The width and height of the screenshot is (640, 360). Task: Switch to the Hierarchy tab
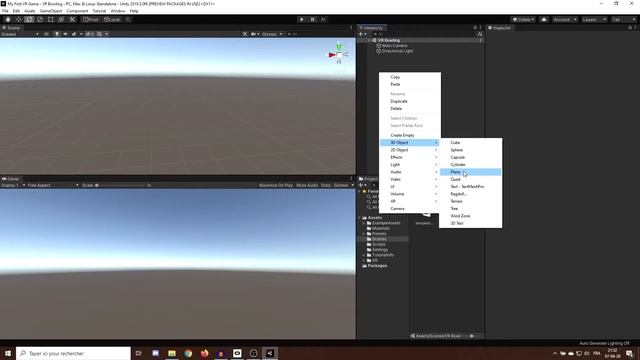point(371,28)
